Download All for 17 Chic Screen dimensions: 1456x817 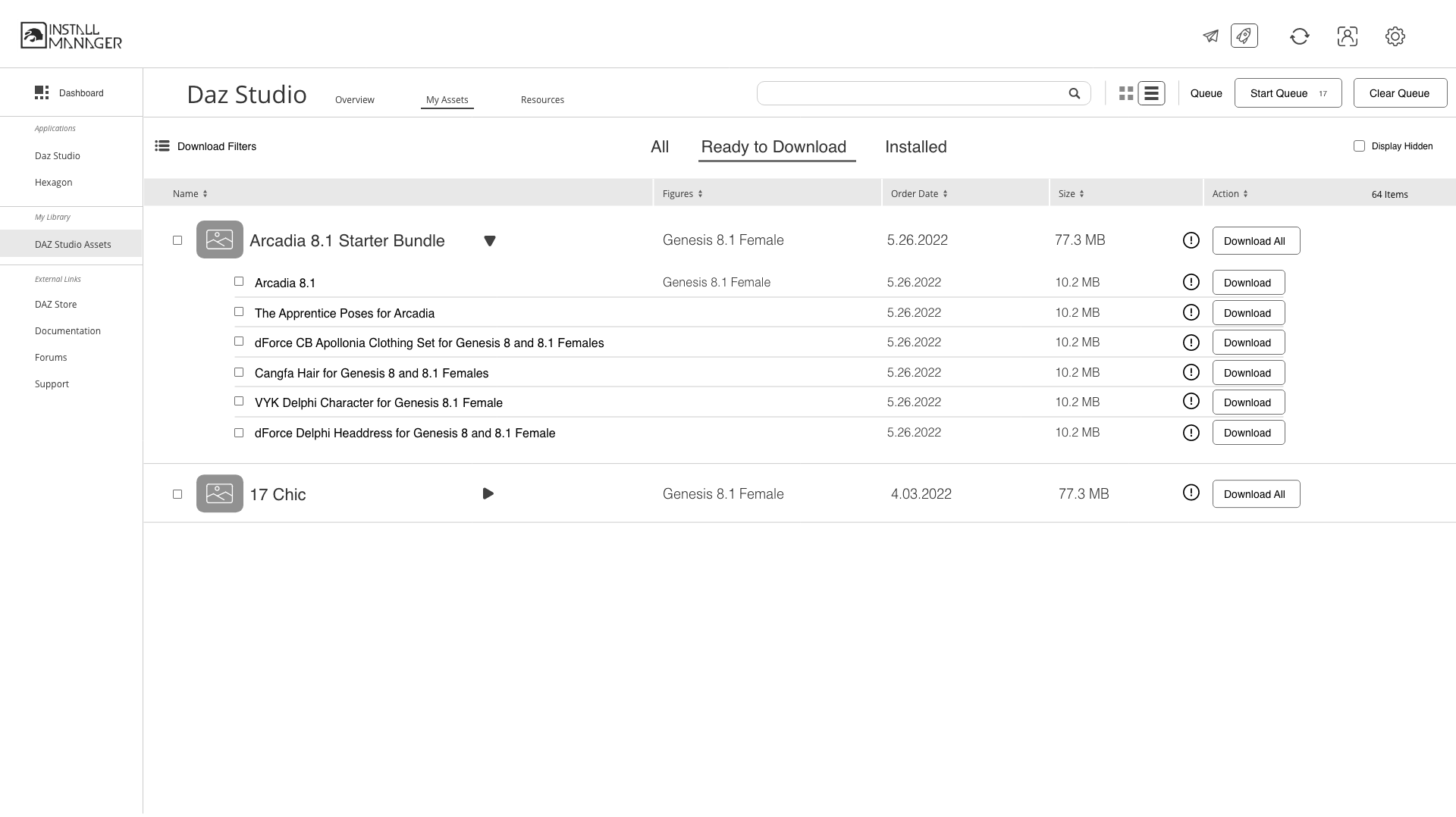click(1256, 494)
